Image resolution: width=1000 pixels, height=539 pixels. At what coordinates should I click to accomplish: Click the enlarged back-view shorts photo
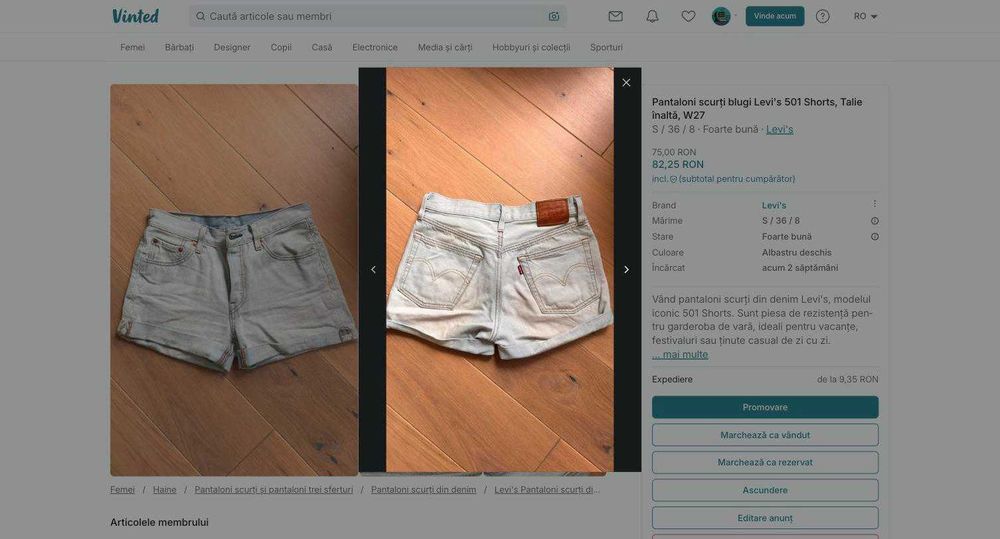click(500, 269)
